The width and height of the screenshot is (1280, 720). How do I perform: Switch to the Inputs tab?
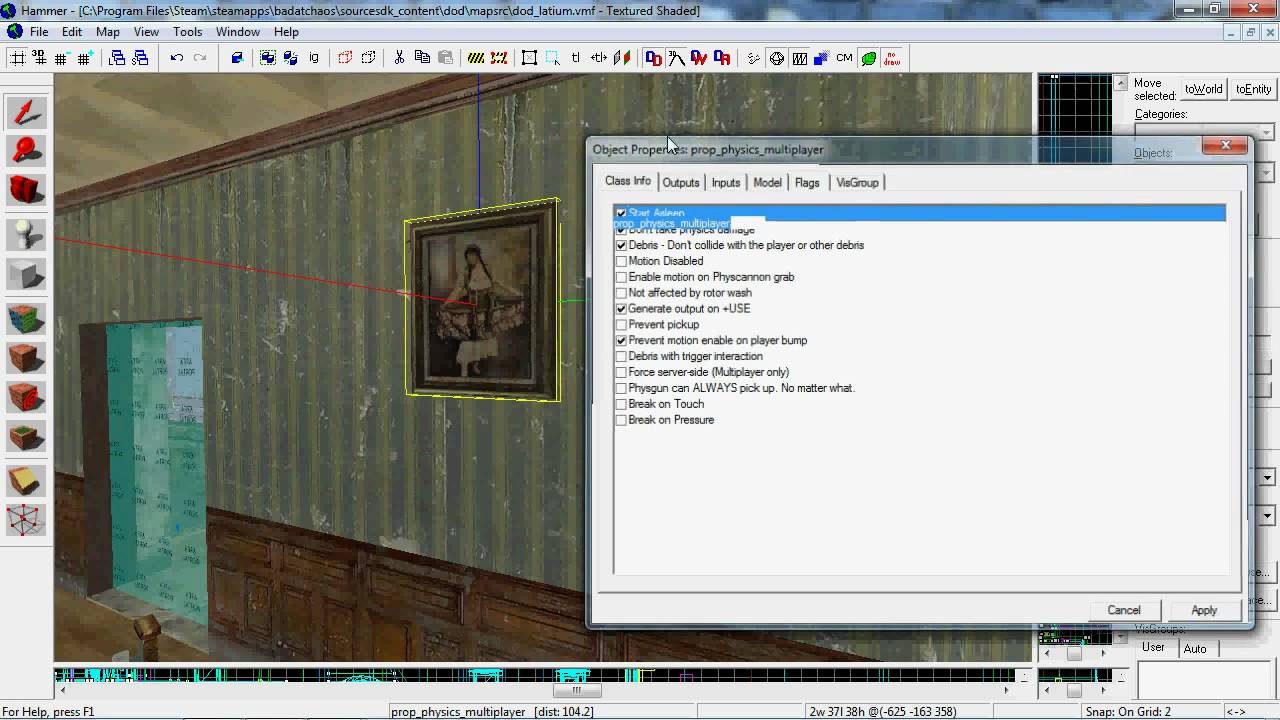click(726, 183)
